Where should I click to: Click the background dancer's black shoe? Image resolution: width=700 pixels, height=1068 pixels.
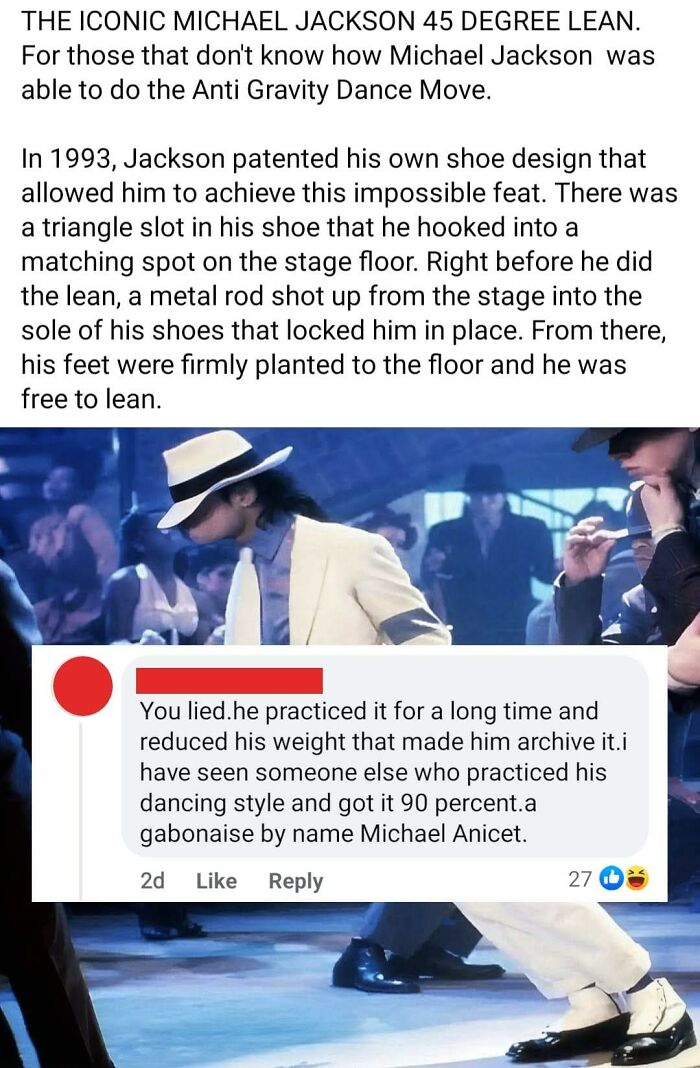click(373, 966)
